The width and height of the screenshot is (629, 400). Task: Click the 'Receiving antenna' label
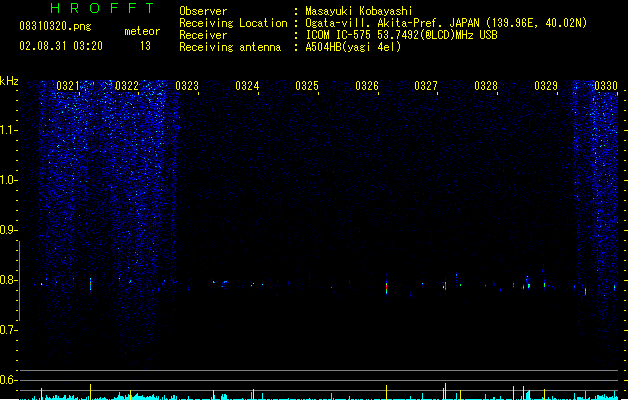click(x=230, y=47)
